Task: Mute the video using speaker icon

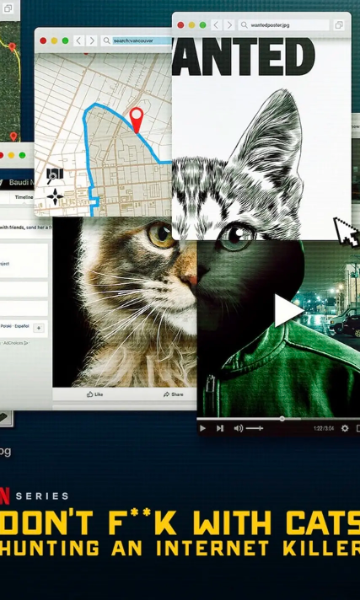Action: [238, 428]
